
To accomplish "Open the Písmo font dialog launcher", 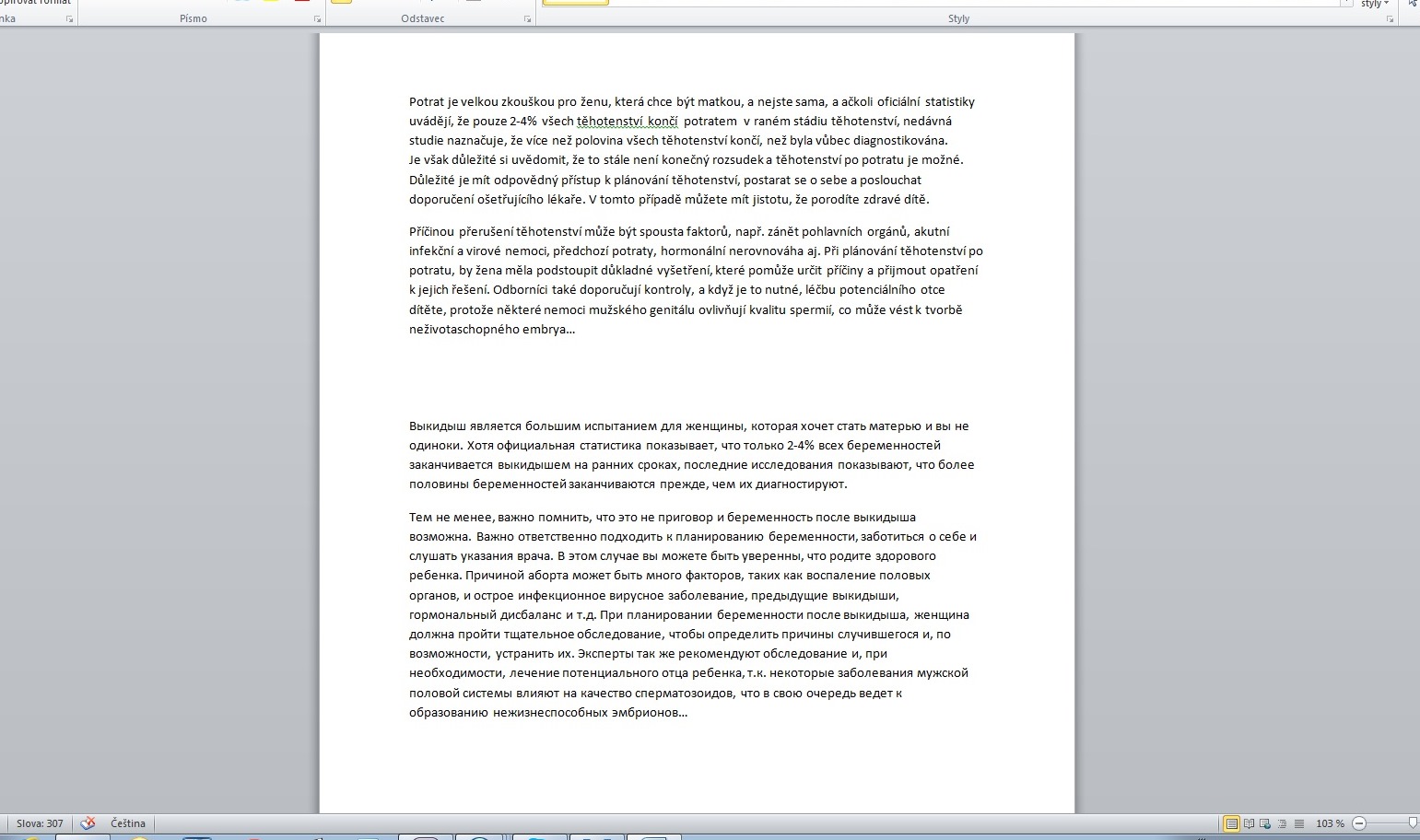I will [x=318, y=19].
